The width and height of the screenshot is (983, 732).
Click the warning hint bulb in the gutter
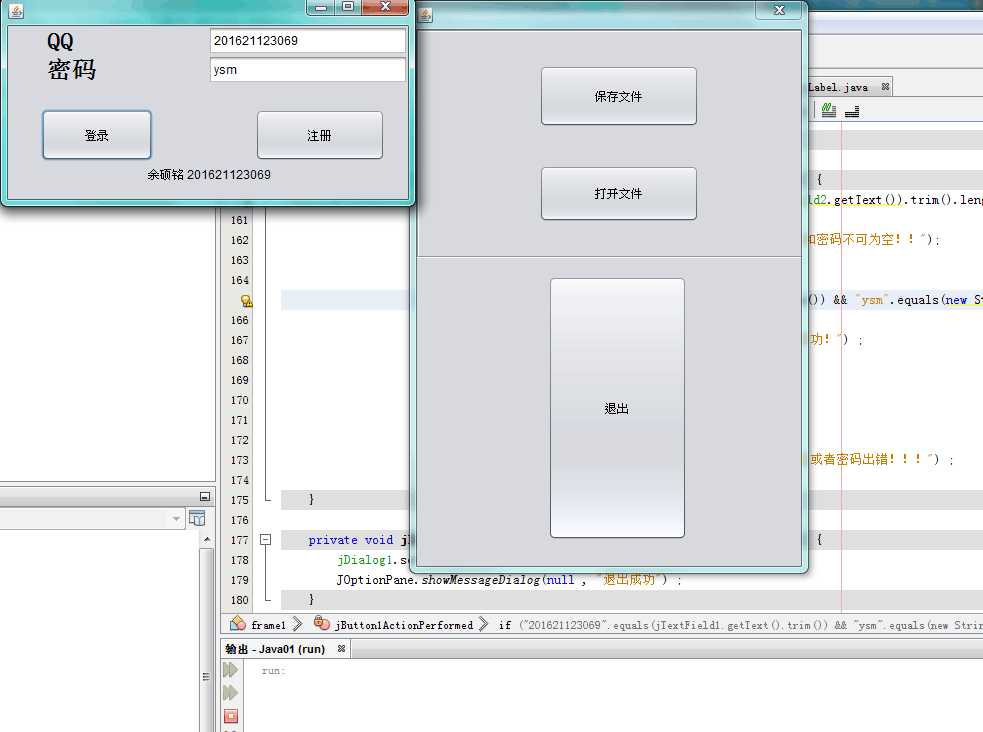point(246,301)
